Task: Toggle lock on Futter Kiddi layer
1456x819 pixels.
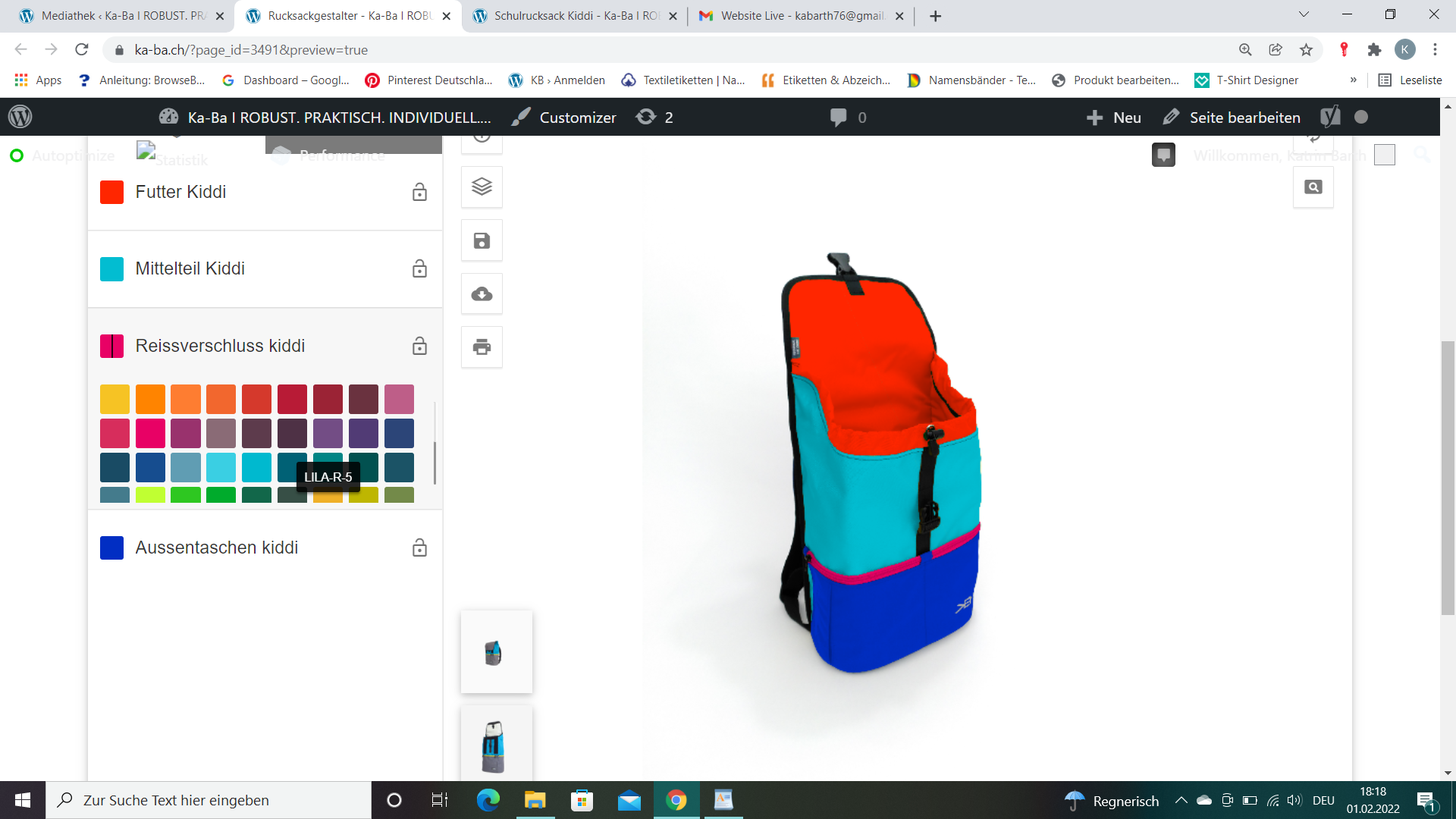Action: [x=419, y=192]
